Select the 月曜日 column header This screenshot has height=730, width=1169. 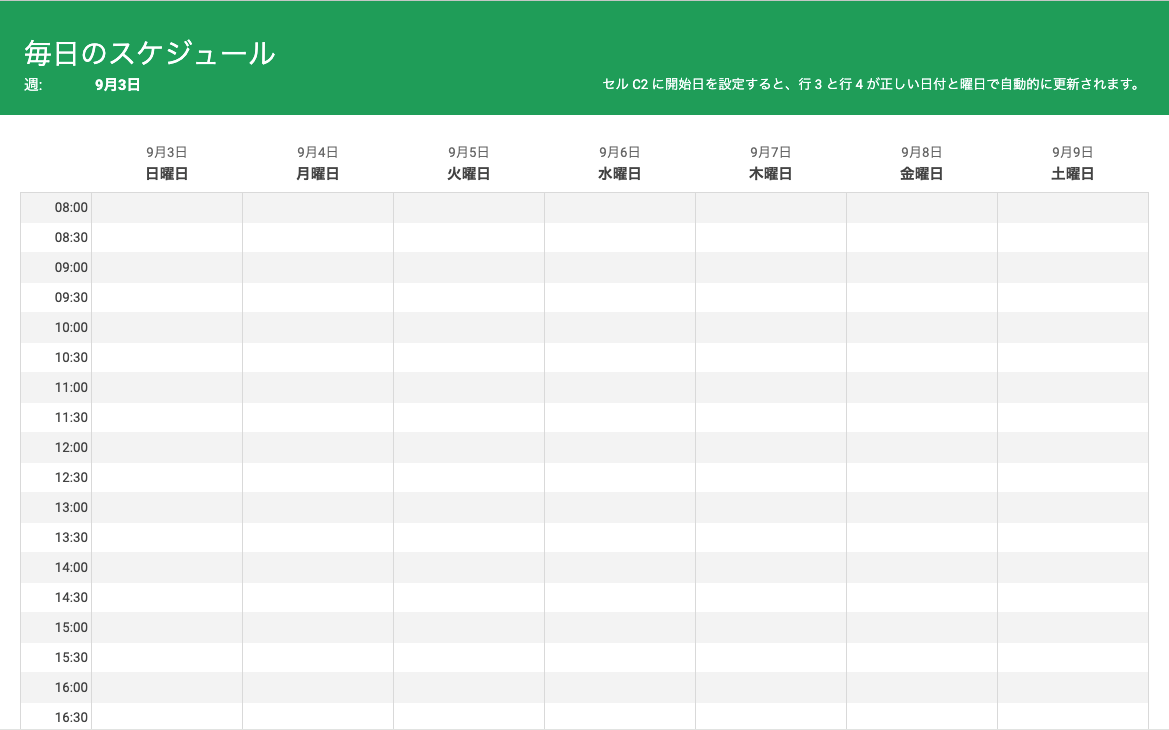318,174
